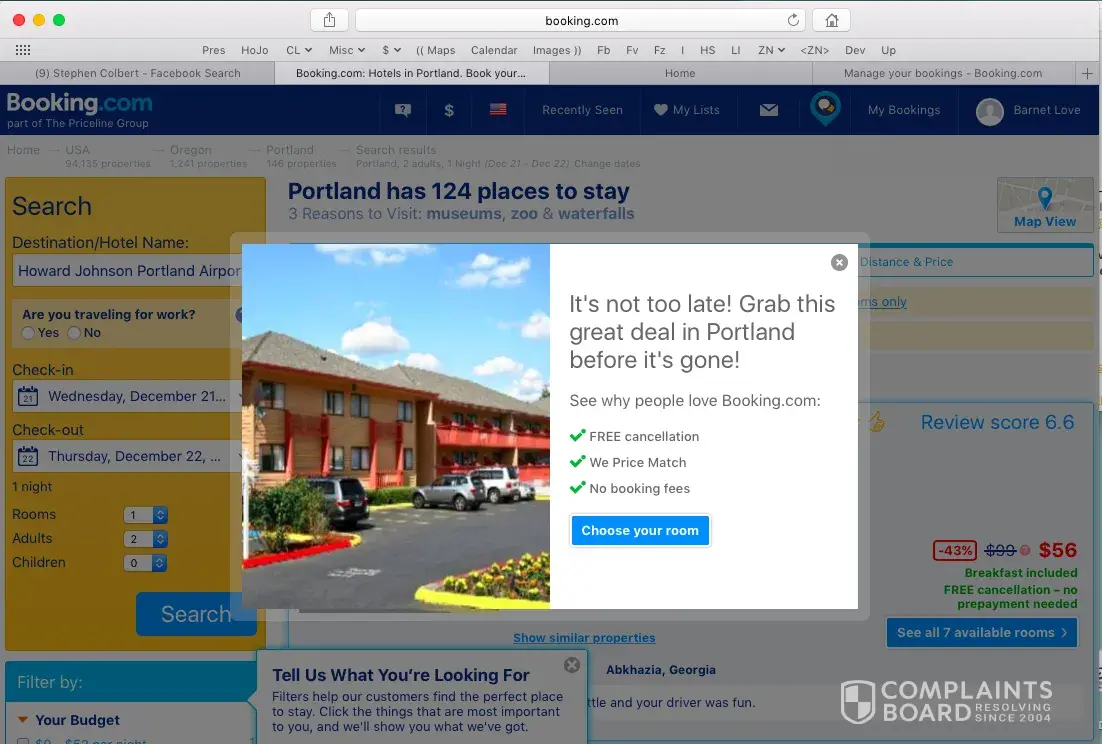Screen dimensions: 1102x744
Task: Open the travel guide bubble icon
Action: [825, 108]
